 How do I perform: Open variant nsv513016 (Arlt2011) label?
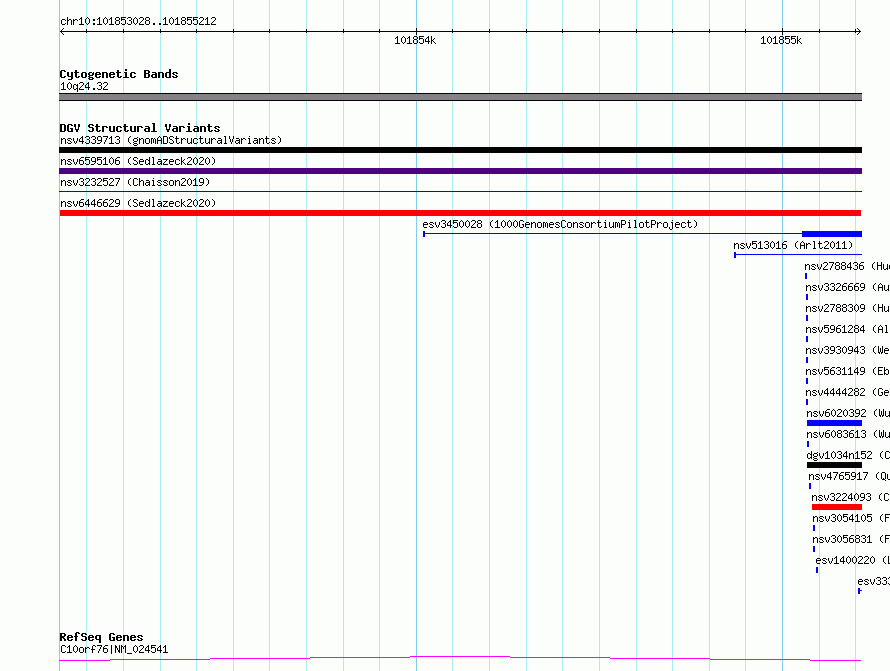point(793,245)
